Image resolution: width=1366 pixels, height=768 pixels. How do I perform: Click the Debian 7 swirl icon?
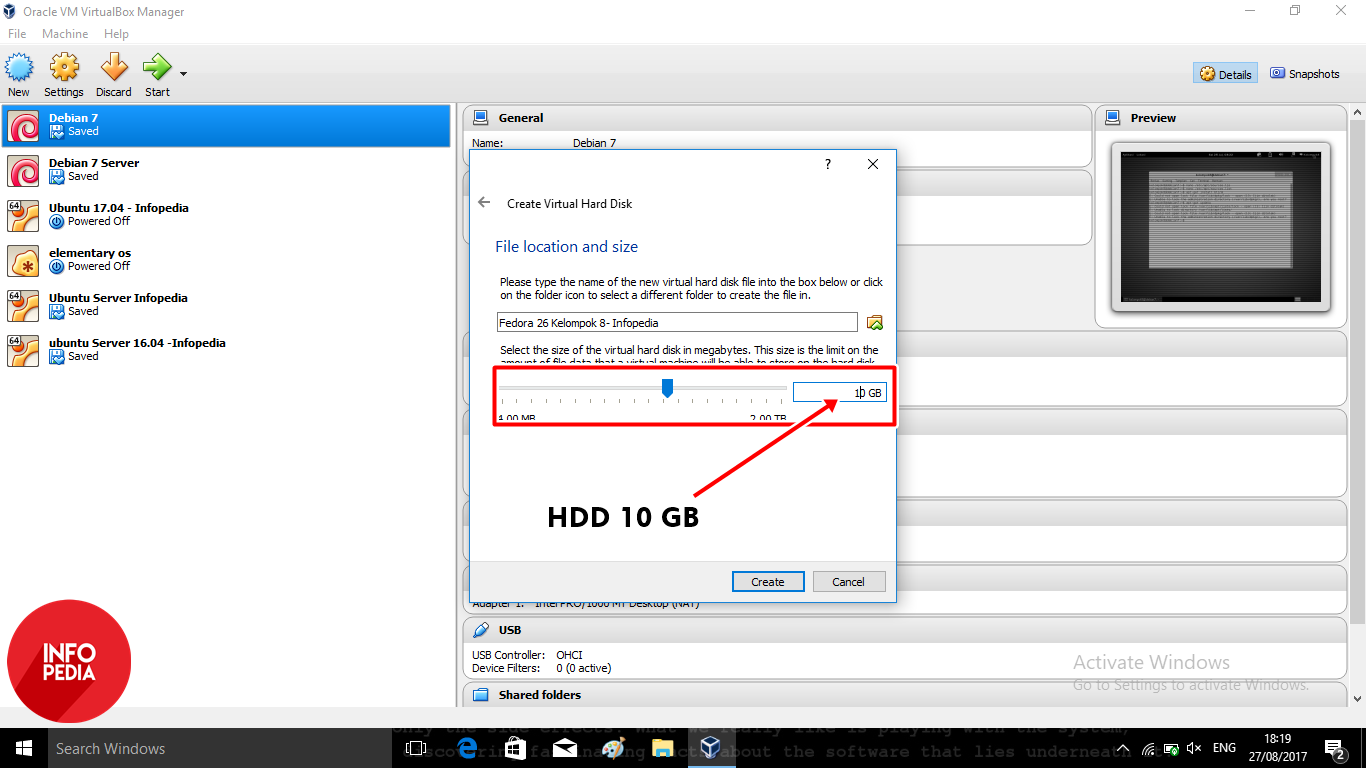(x=23, y=126)
